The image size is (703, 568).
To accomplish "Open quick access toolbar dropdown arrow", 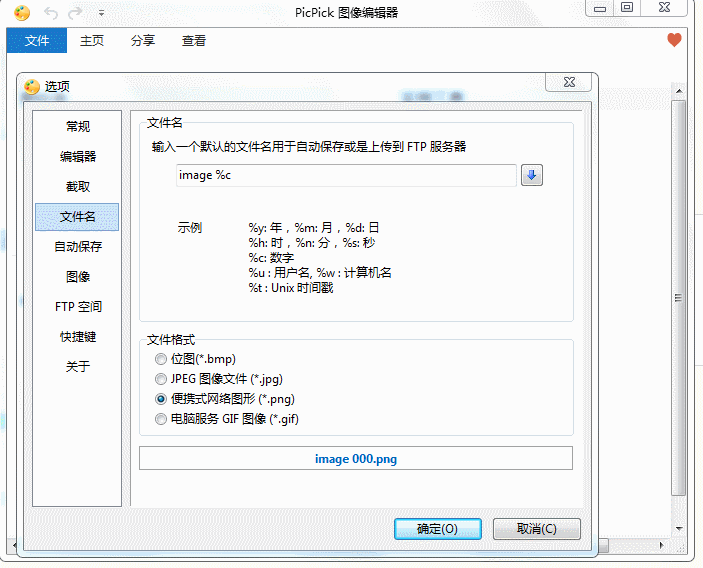I will 101,13.
